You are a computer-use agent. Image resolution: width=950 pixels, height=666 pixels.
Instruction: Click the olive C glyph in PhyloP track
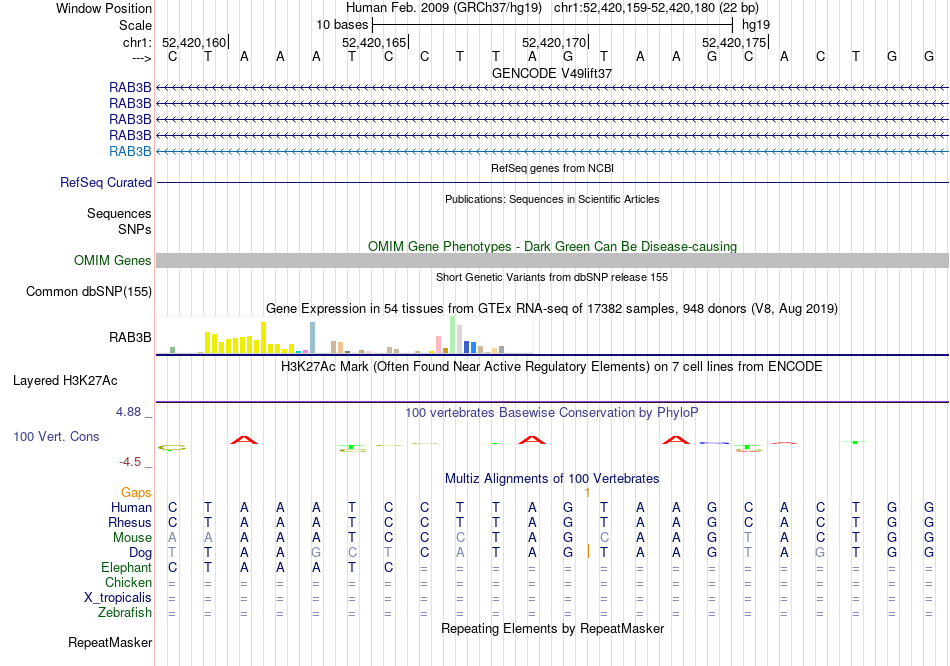click(x=172, y=447)
